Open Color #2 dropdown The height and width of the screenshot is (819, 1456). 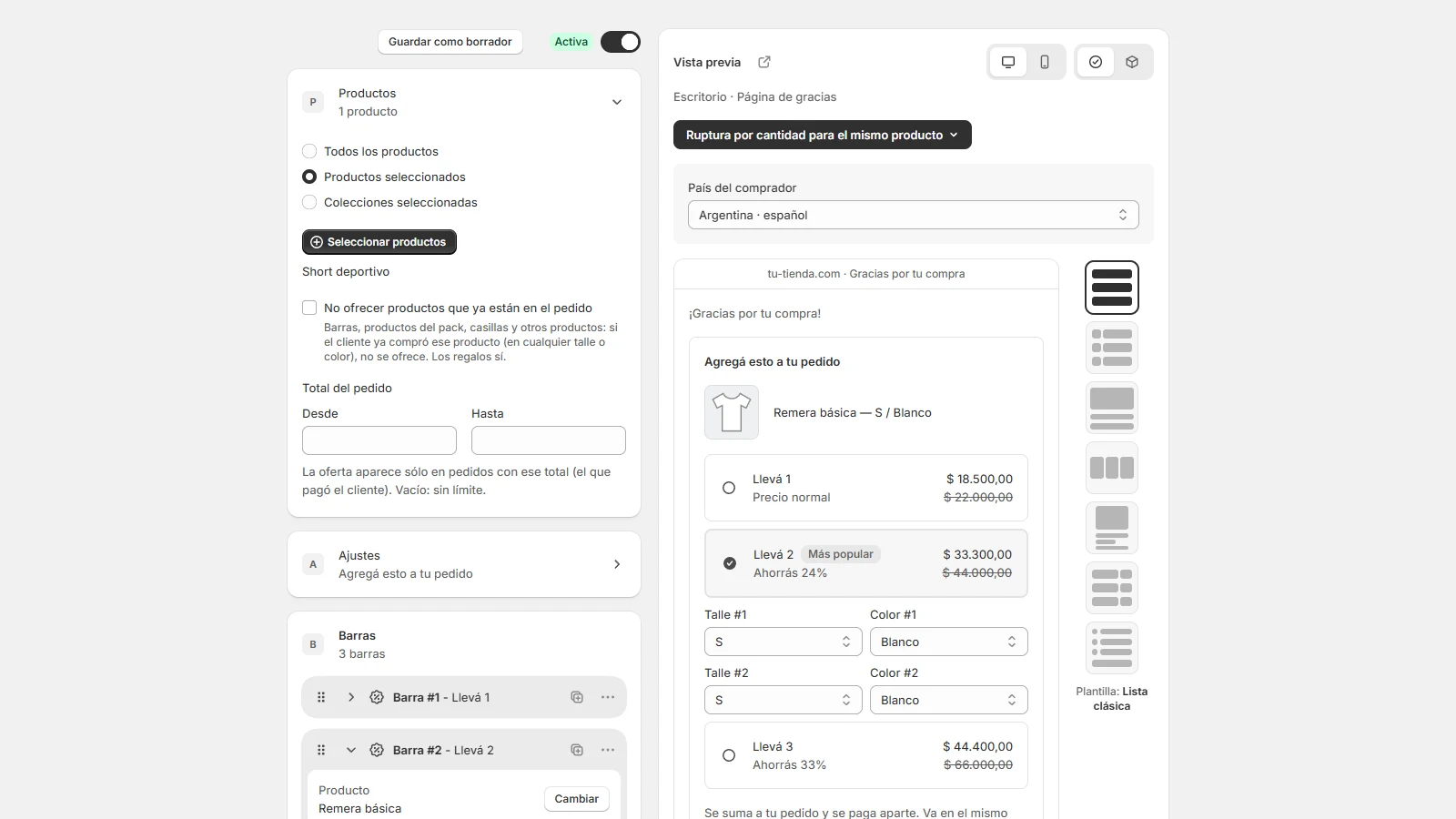pyautogui.click(x=949, y=700)
